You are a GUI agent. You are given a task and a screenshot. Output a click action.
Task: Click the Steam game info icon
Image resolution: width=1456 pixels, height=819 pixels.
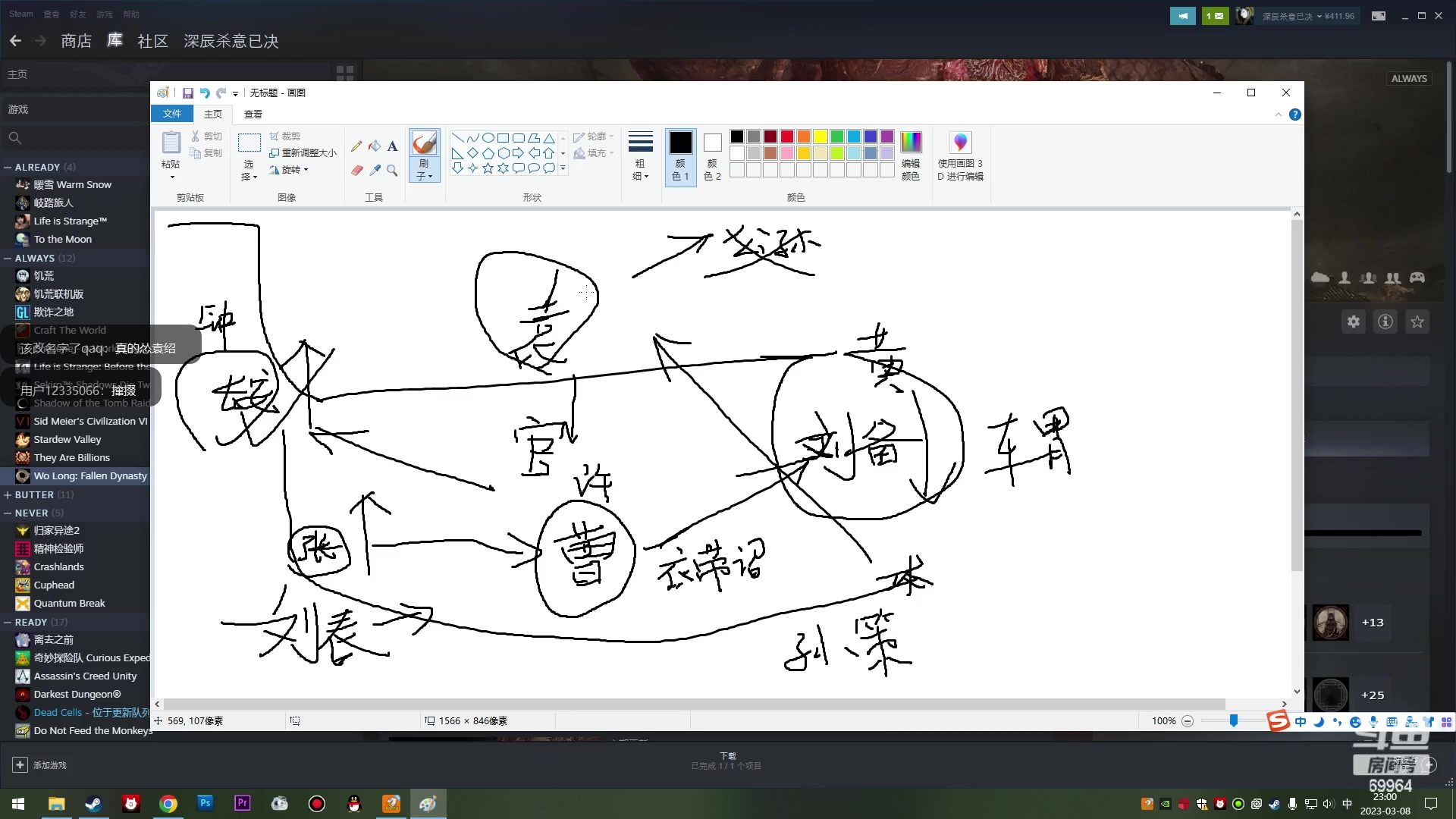(x=1385, y=322)
